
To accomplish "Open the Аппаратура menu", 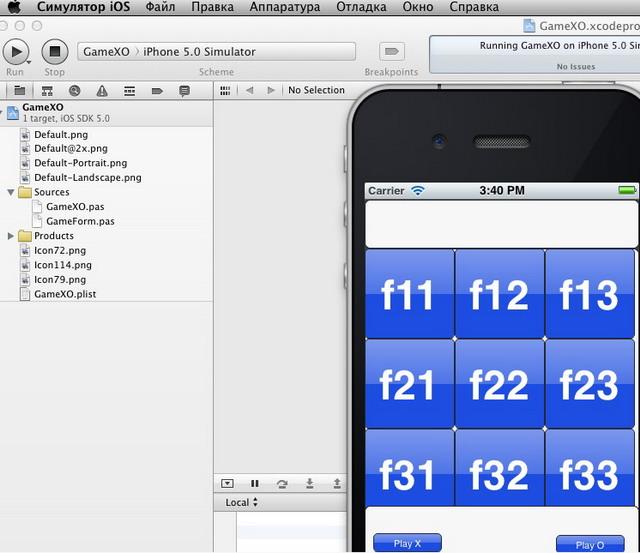I will point(285,7).
